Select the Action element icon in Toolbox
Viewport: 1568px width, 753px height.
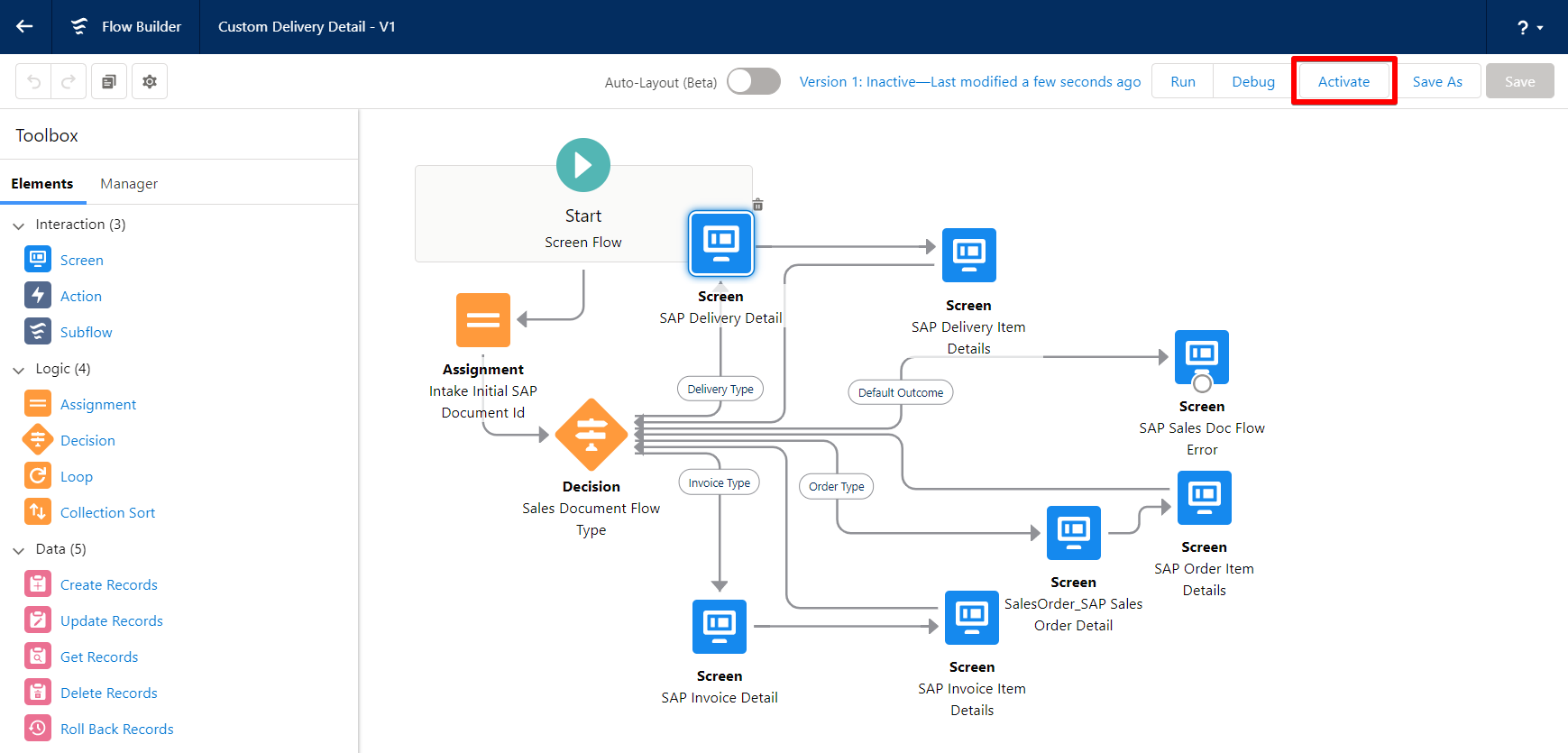click(38, 295)
